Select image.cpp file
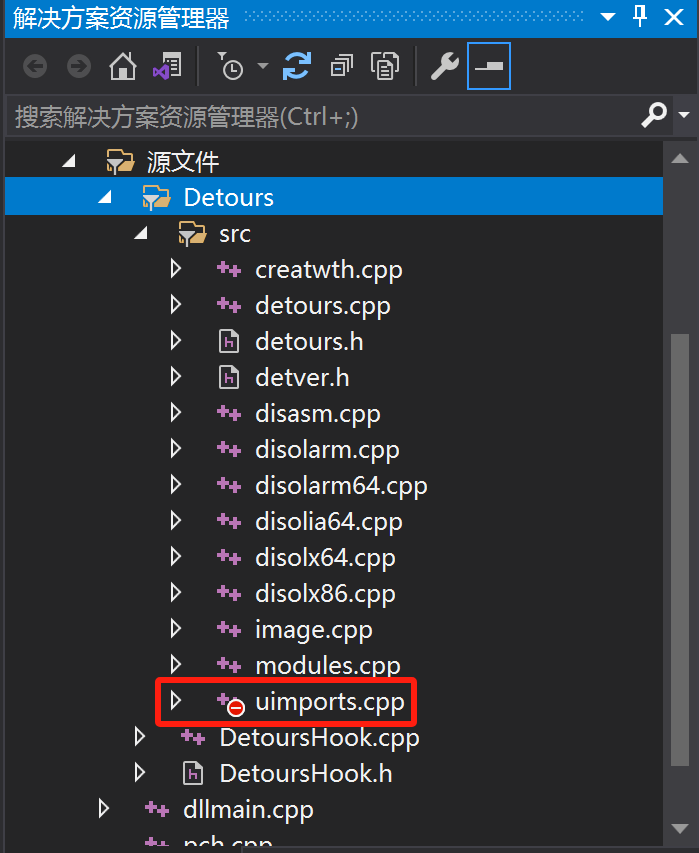 tap(314, 630)
